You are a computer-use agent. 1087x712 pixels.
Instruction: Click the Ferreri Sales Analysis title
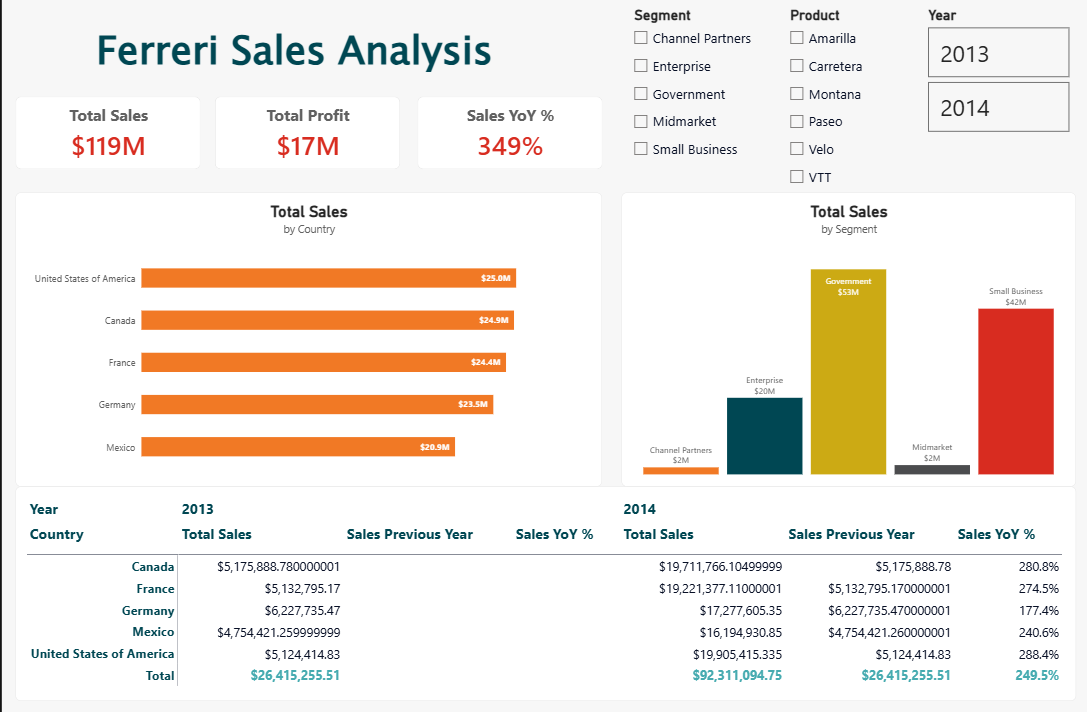tap(293, 51)
